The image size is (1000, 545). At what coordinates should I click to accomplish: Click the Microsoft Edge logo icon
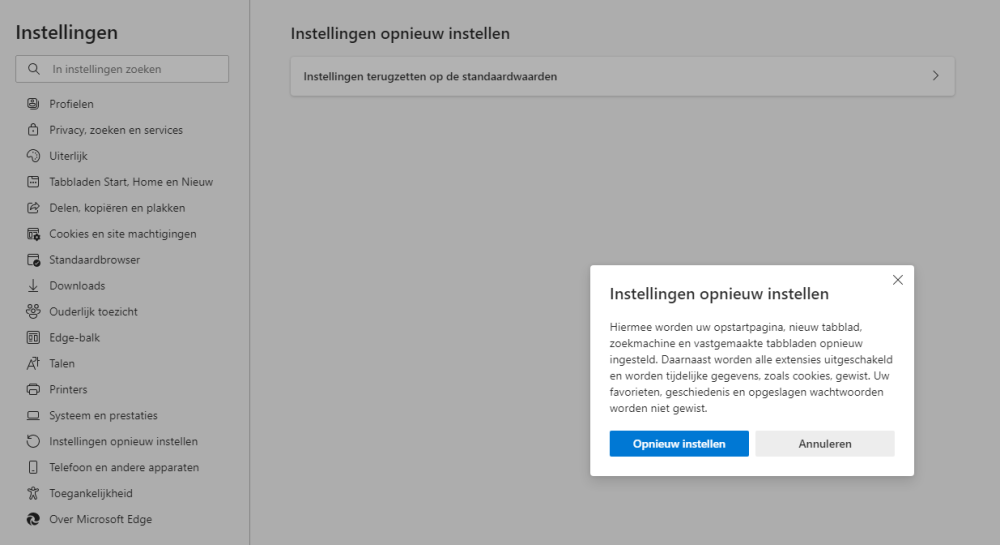(x=33, y=520)
